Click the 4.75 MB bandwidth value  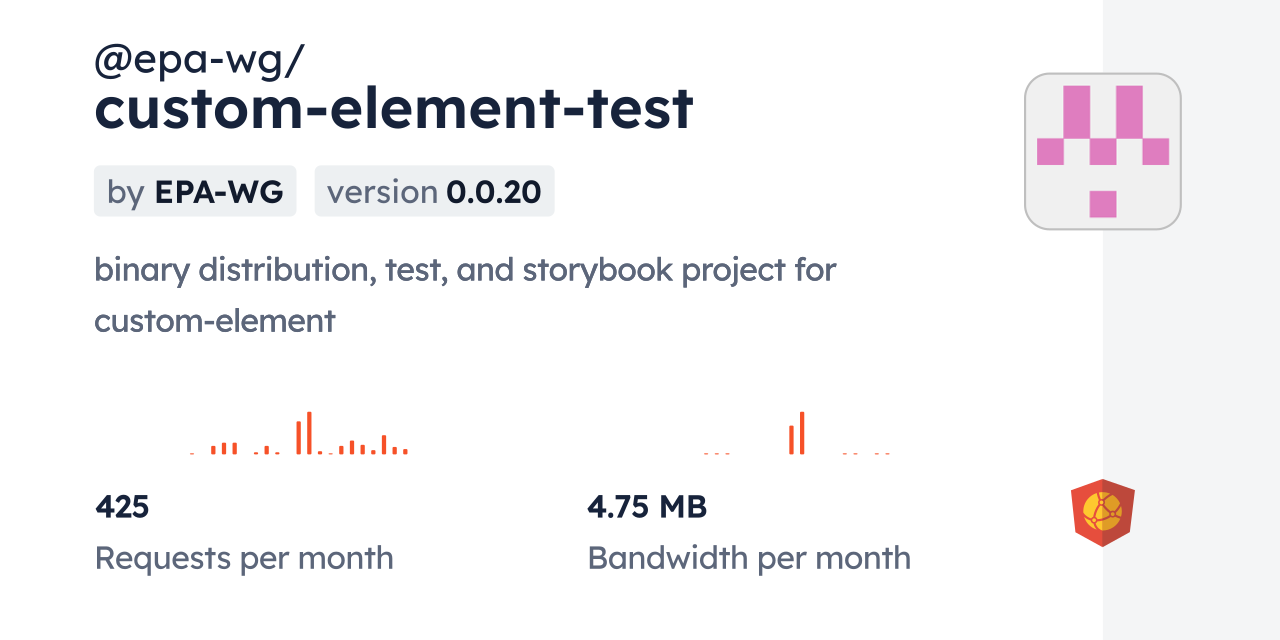(x=647, y=507)
